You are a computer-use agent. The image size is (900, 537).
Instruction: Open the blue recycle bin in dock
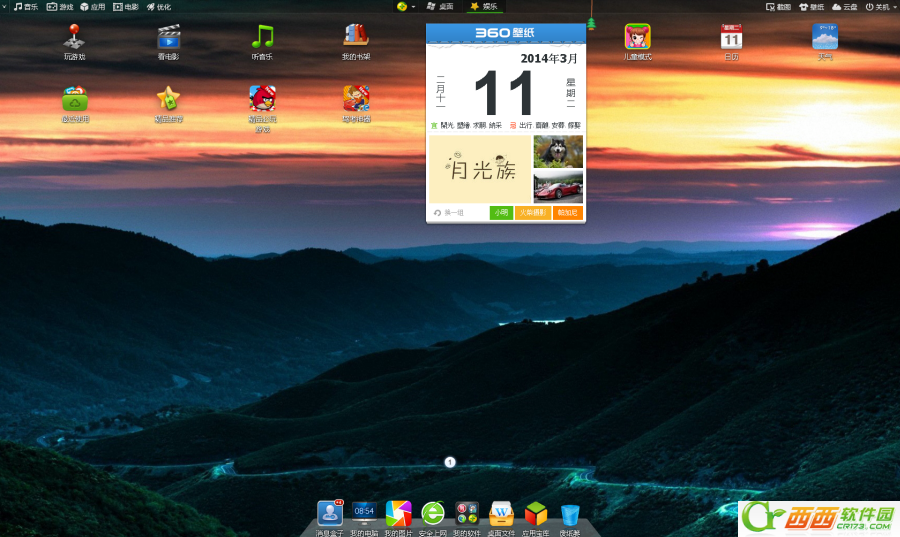(569, 515)
